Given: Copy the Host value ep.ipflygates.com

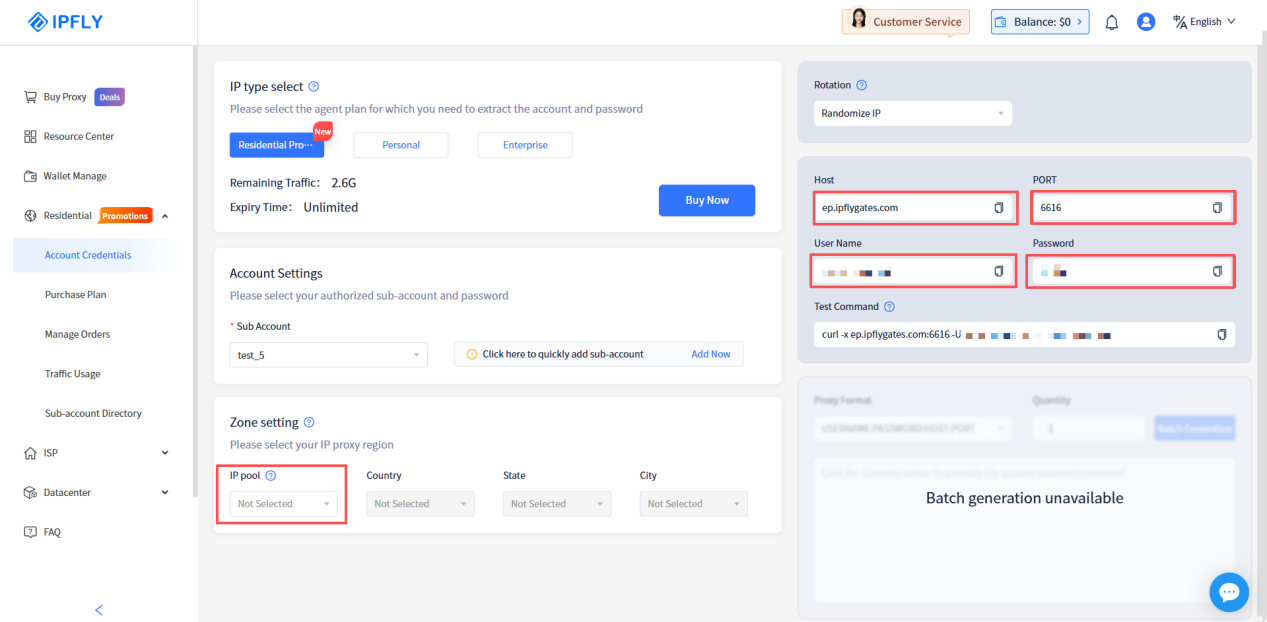Looking at the screenshot, I should pos(998,208).
